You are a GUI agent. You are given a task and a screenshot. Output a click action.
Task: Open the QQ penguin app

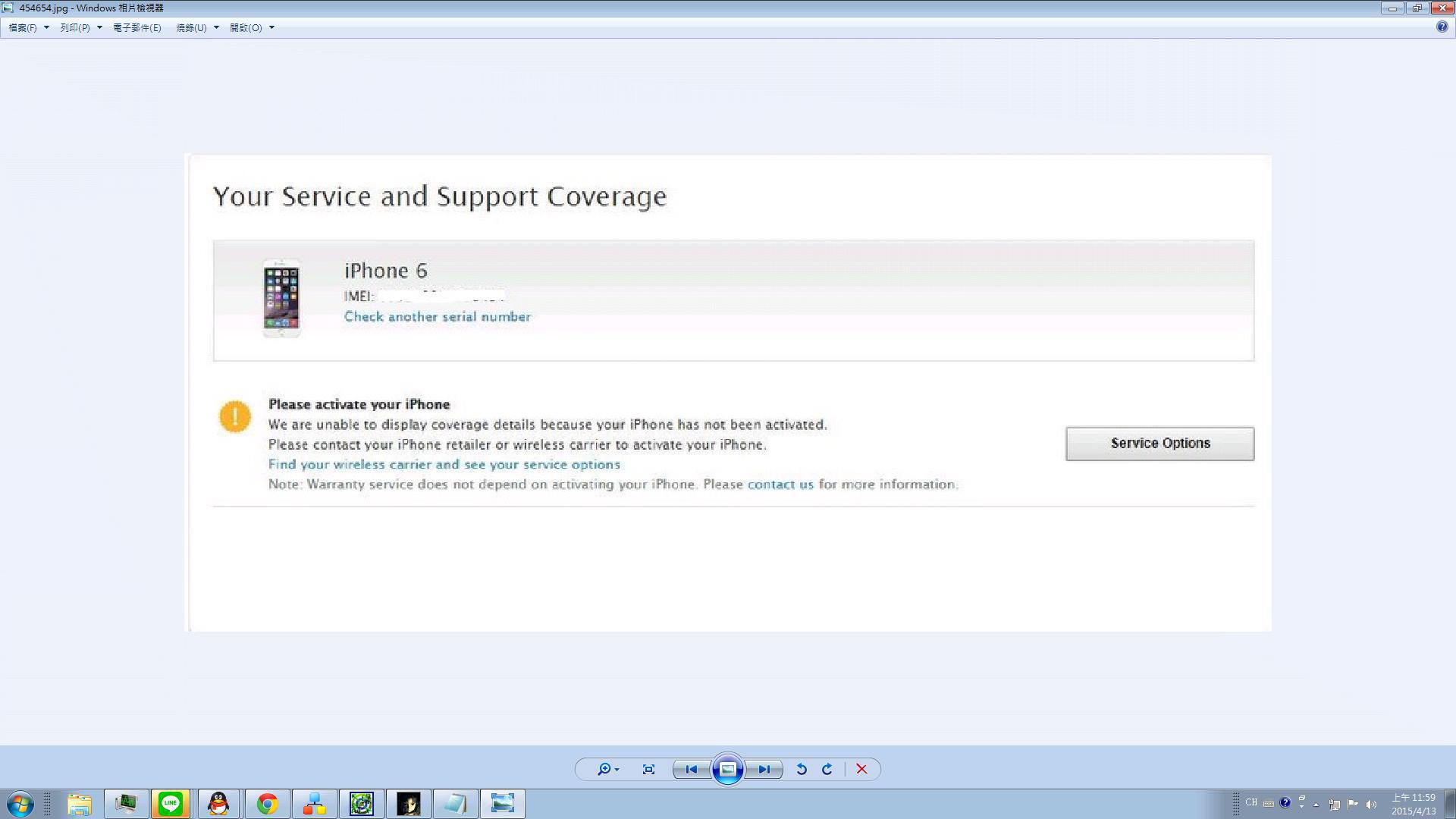click(219, 804)
